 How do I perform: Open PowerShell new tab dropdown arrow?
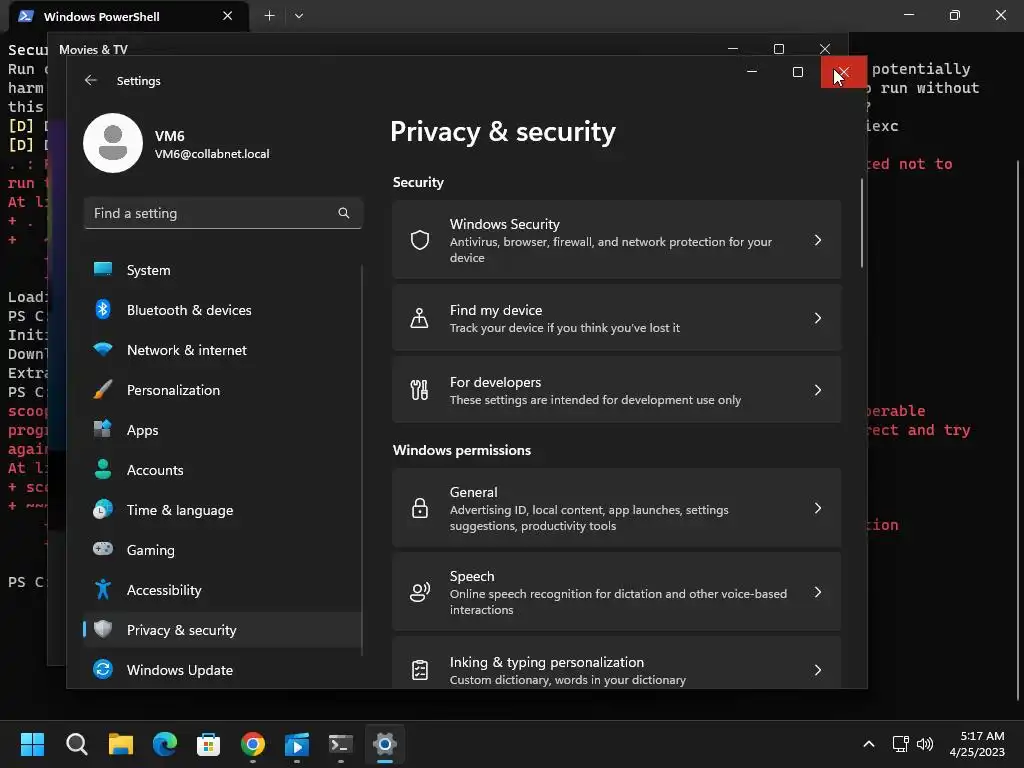(298, 16)
